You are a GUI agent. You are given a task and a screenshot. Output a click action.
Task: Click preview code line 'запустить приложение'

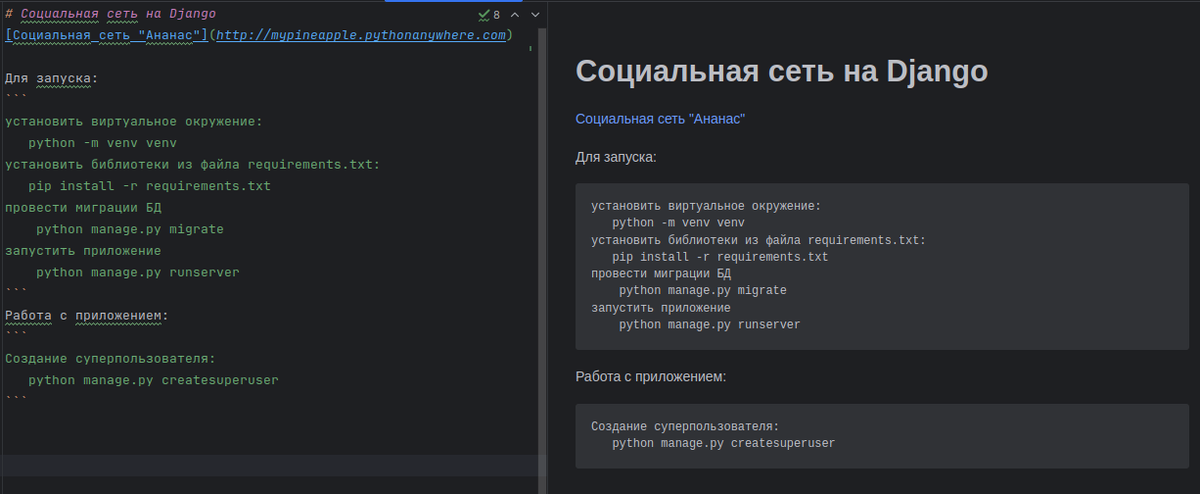(x=661, y=308)
